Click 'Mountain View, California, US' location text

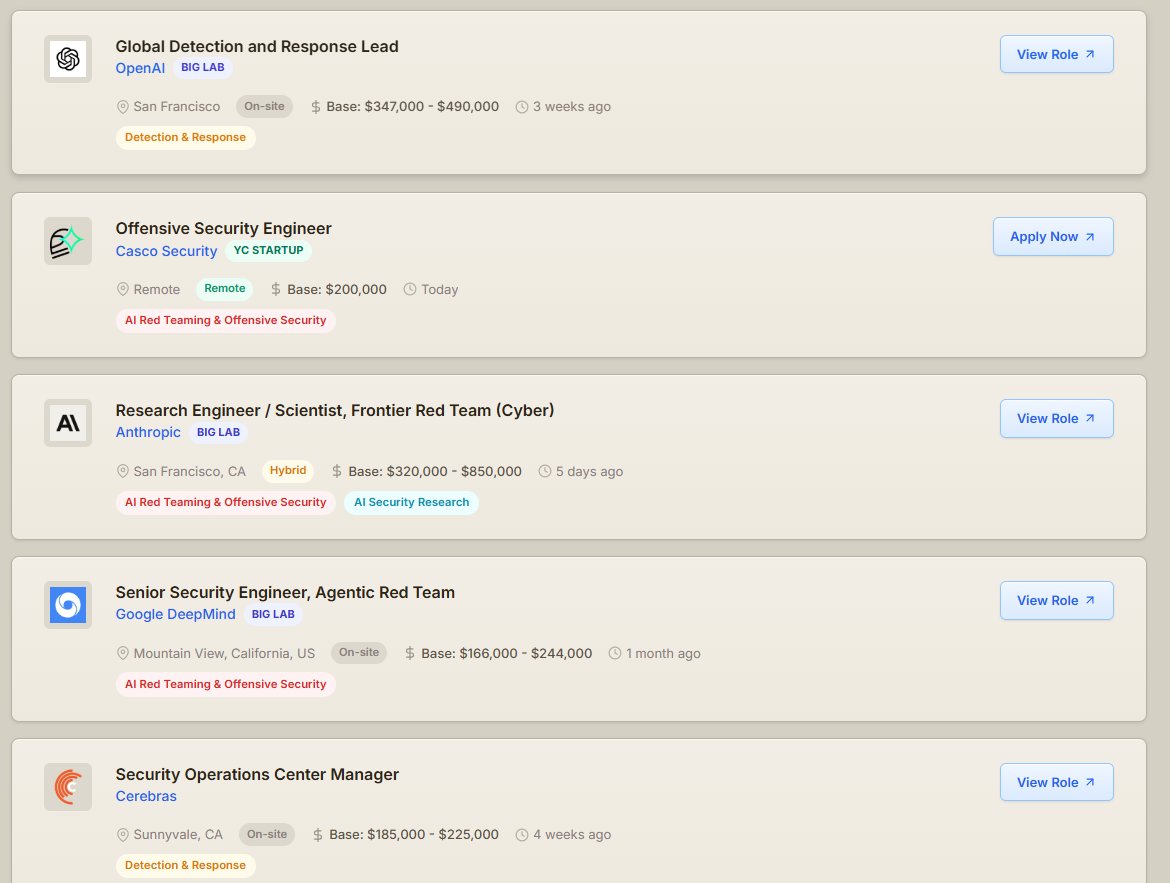pos(224,654)
